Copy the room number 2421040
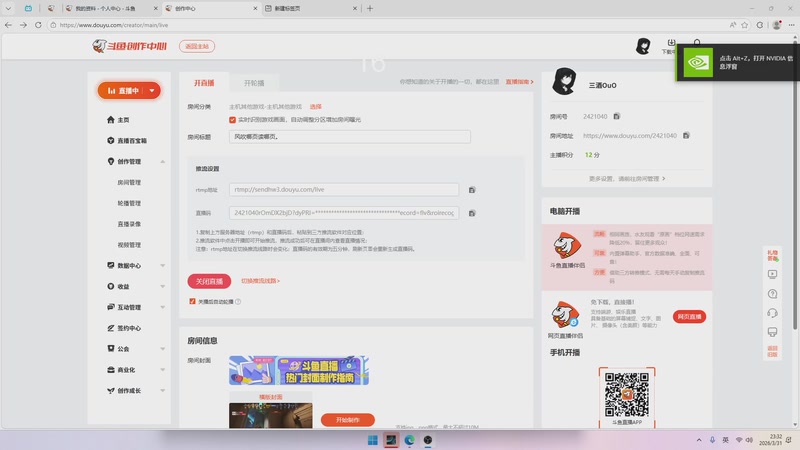The image size is (800, 450). 616,116
